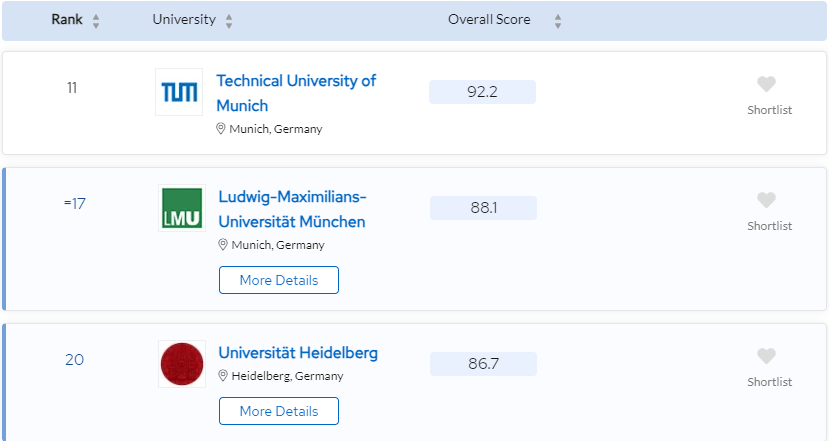Click the location pin beside Heidelberg, Germany

click(x=223, y=376)
